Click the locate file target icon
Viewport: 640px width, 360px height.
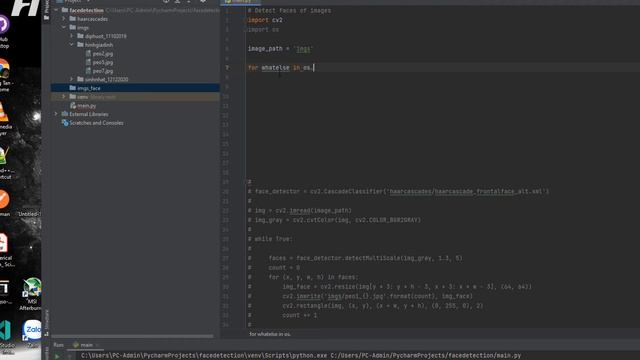[x=166, y=1]
